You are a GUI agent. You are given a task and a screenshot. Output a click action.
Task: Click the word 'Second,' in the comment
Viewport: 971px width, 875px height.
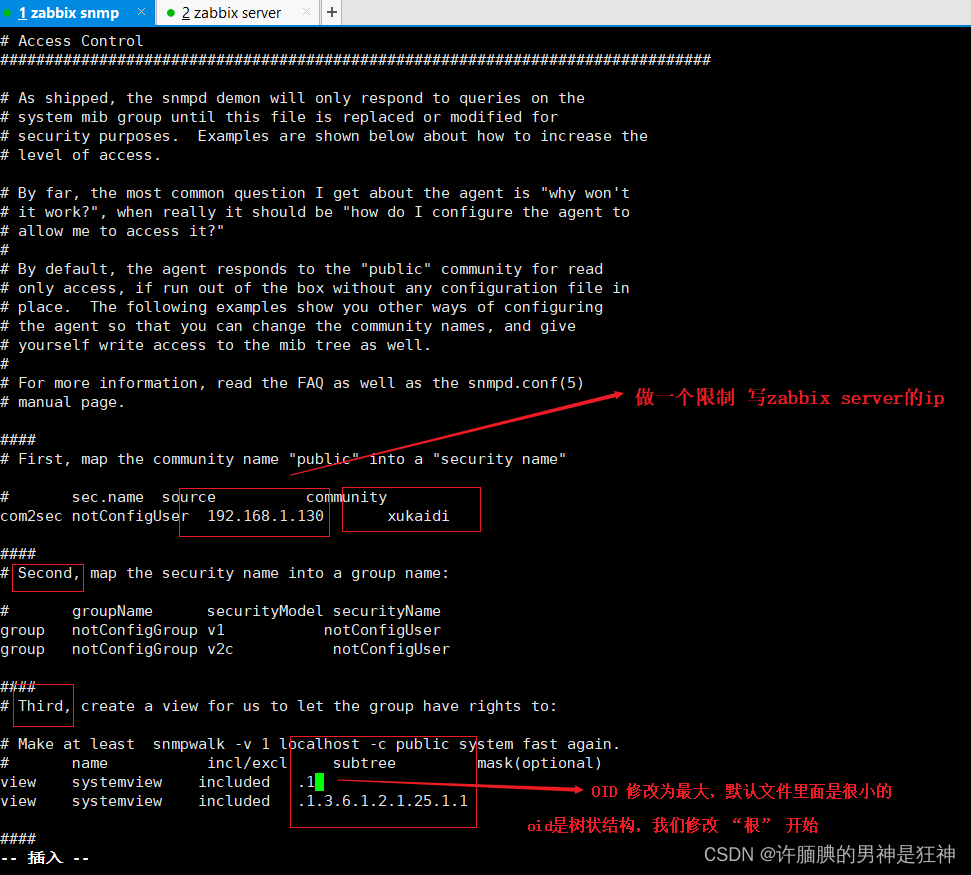pyautogui.click(x=49, y=573)
